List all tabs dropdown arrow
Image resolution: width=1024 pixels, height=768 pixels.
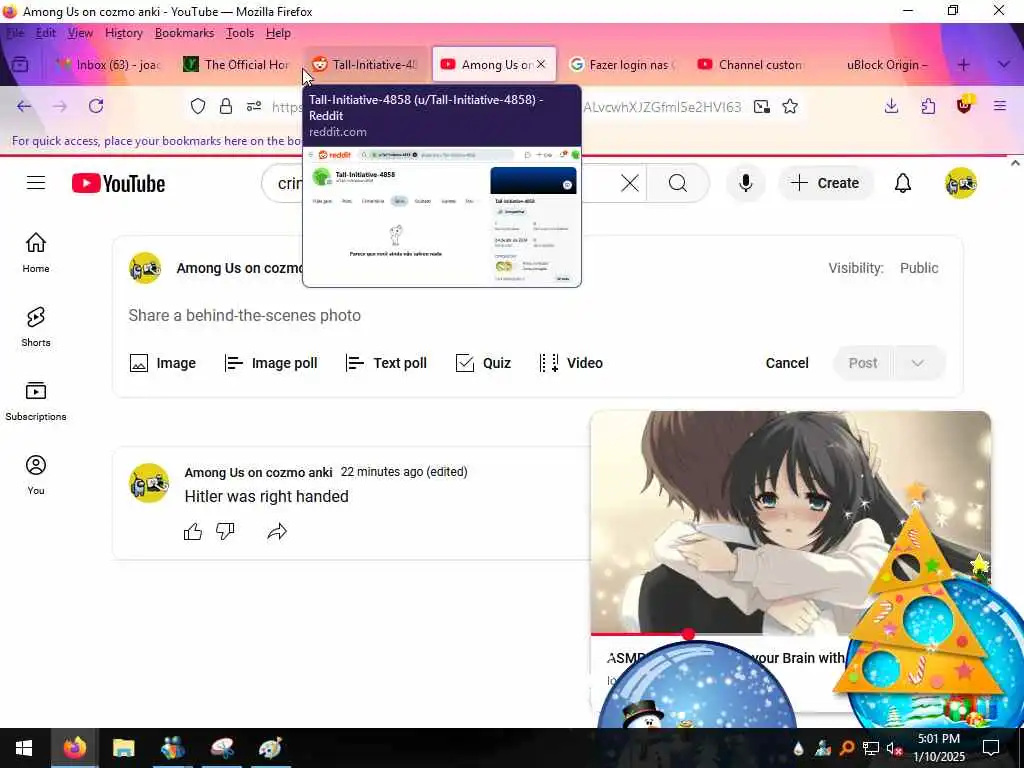coord(1004,65)
